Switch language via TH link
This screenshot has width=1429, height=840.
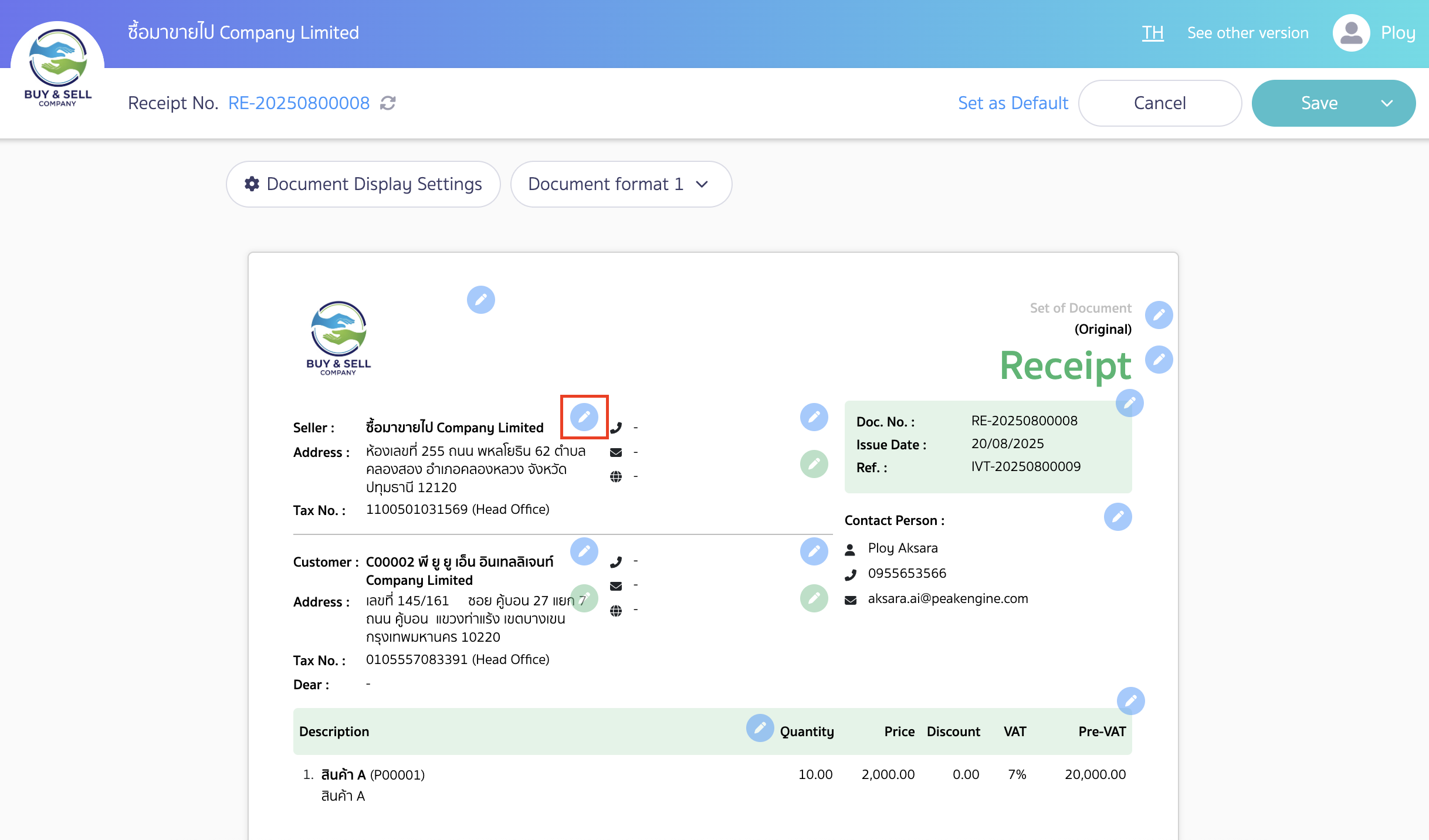click(x=1153, y=33)
